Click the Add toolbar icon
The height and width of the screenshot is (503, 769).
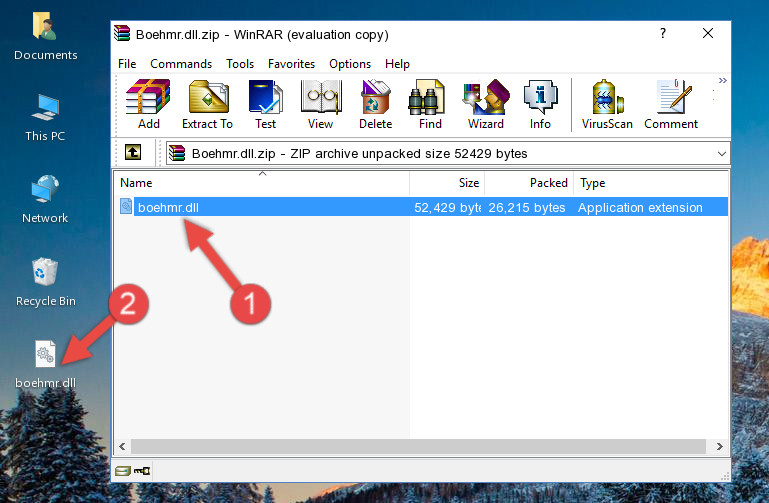click(148, 104)
